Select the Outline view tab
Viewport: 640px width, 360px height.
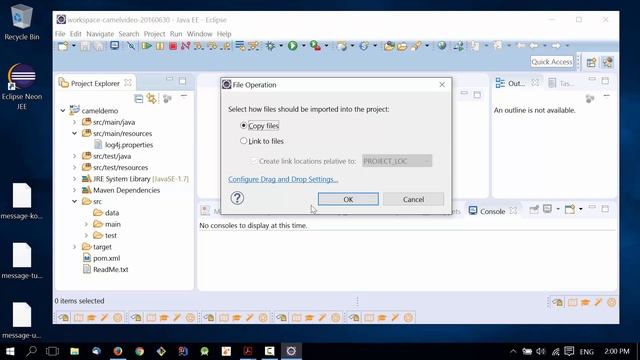(x=516, y=83)
